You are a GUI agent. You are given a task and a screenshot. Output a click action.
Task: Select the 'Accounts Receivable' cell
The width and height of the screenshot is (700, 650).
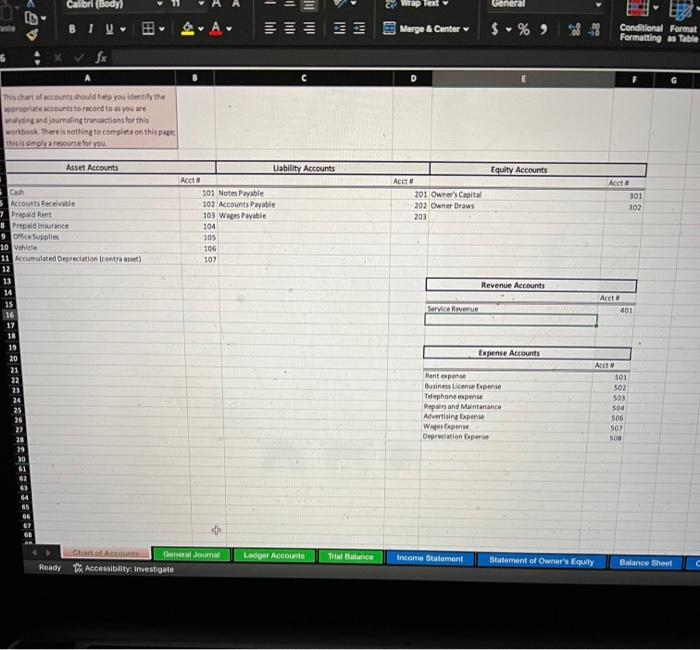(x=94, y=204)
